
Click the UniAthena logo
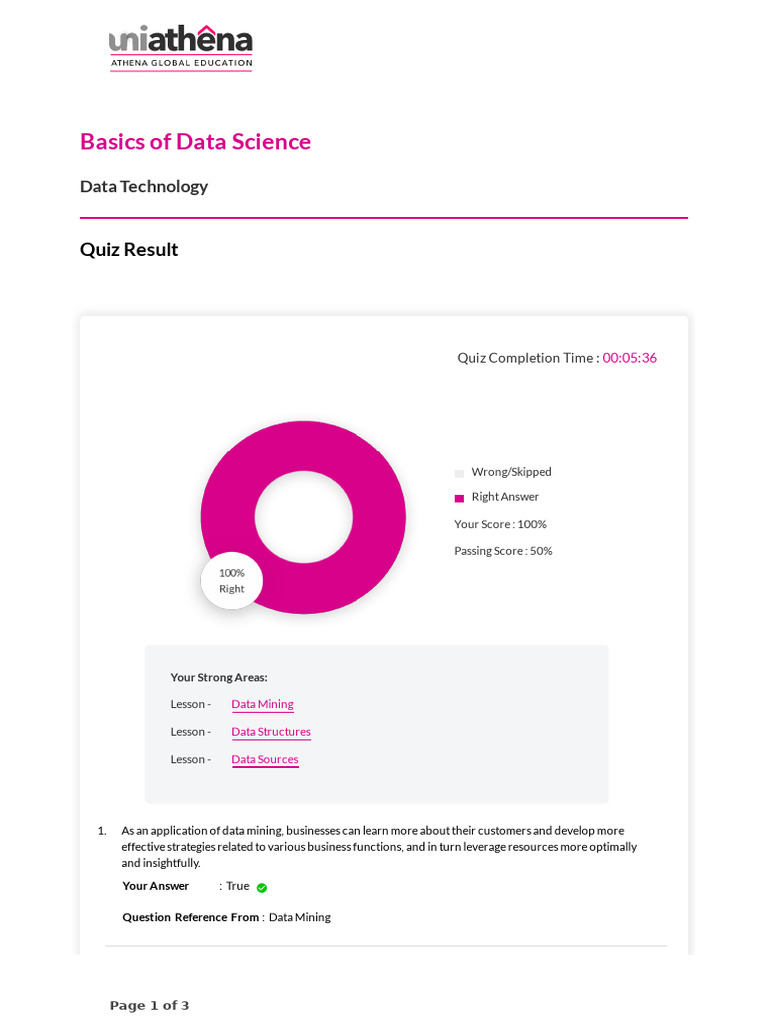click(181, 47)
